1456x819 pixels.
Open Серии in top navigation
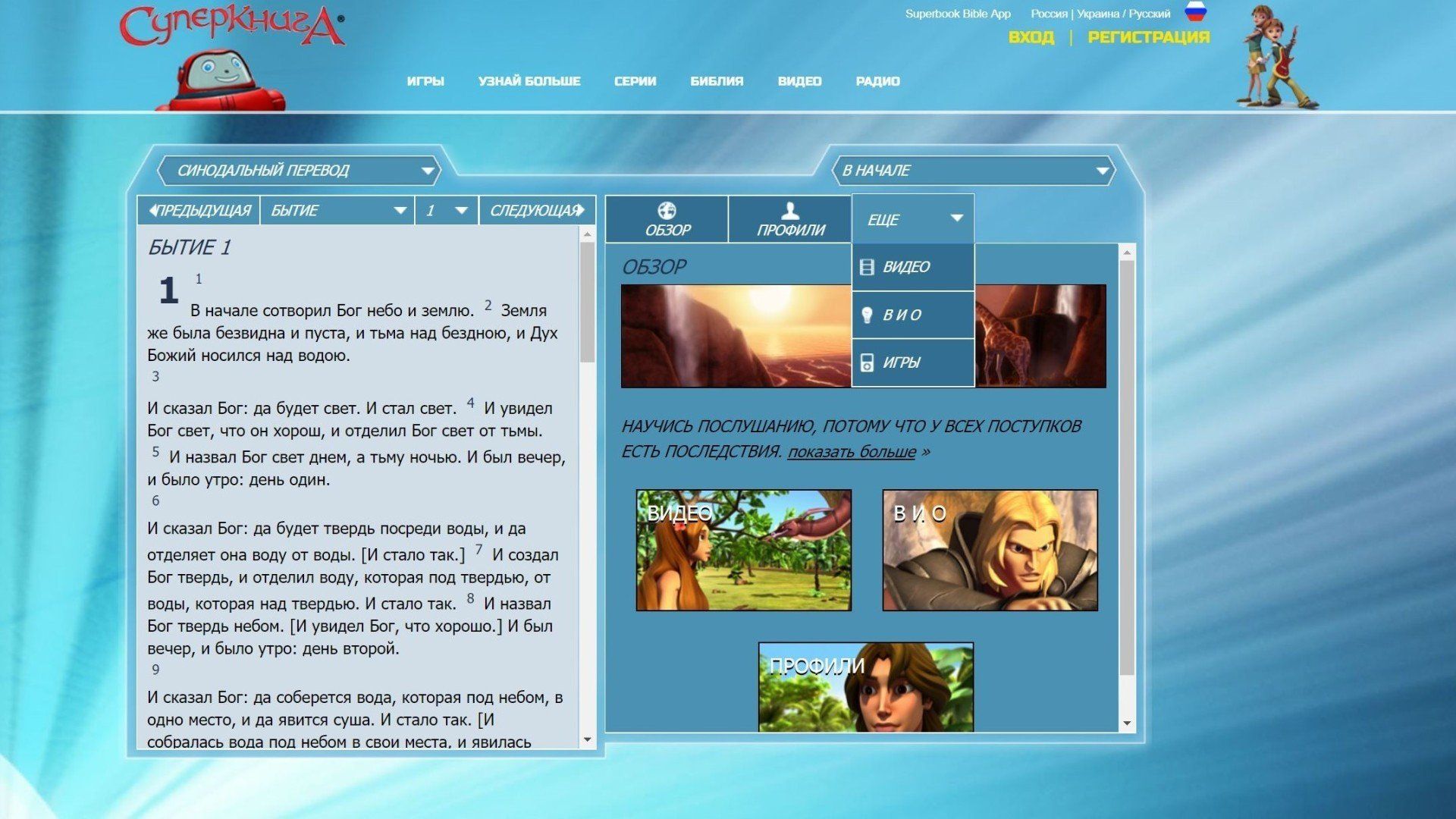click(635, 81)
